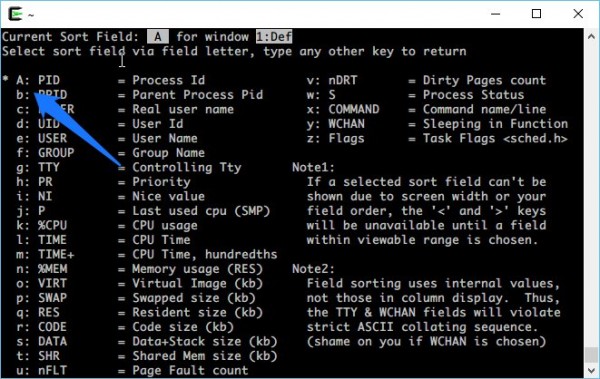This screenshot has height=379, width=600.
Task: Close the terminal window
Action: 578,14
